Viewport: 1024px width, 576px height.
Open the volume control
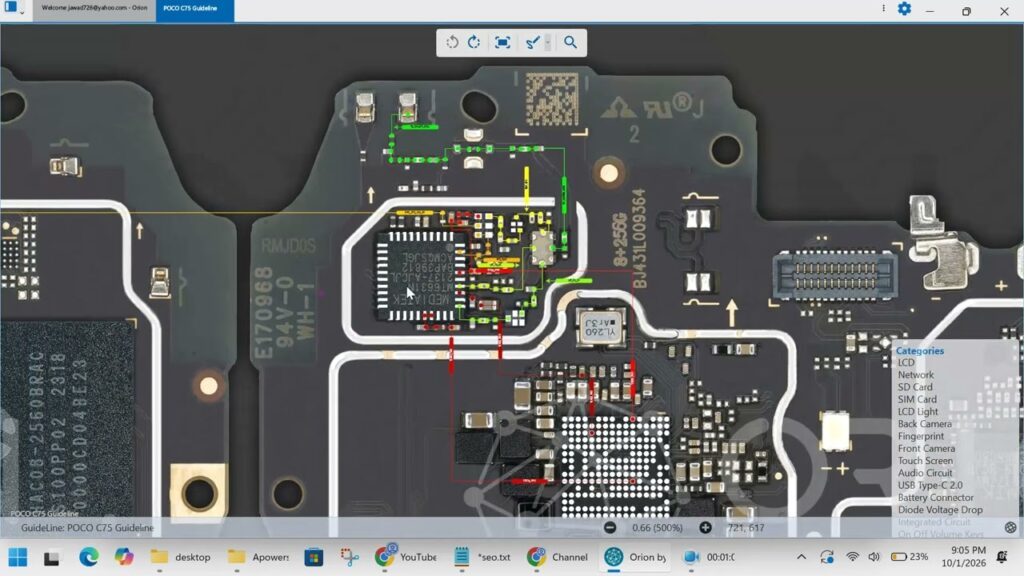874,557
